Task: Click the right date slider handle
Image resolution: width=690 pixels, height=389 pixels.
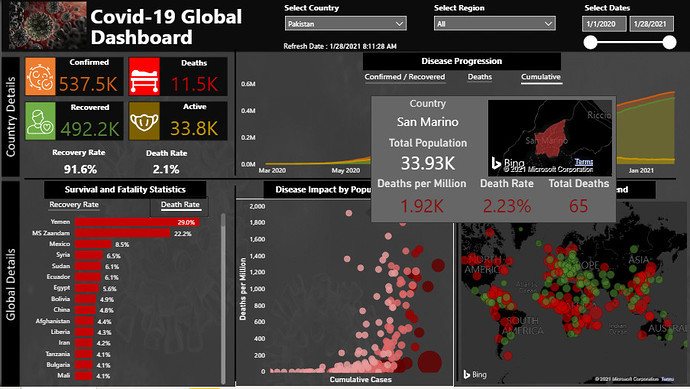Action: 669,42
